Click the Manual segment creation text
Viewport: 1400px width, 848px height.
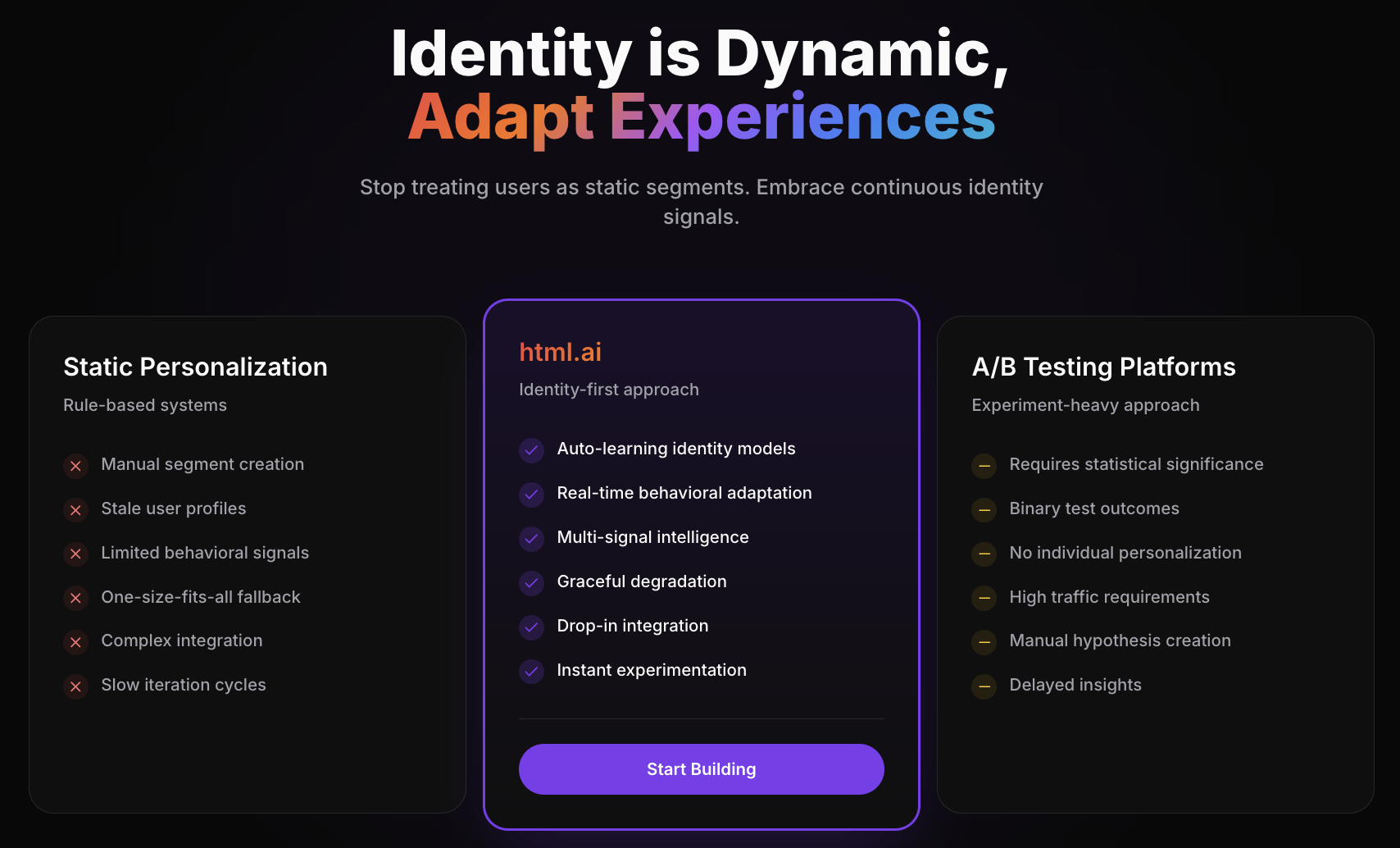[202, 464]
